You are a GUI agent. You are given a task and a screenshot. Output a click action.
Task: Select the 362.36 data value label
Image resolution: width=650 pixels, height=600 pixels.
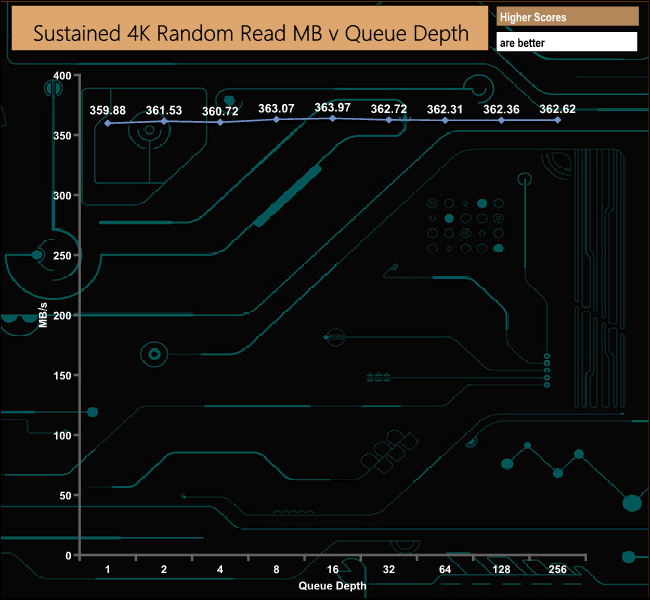click(x=501, y=109)
